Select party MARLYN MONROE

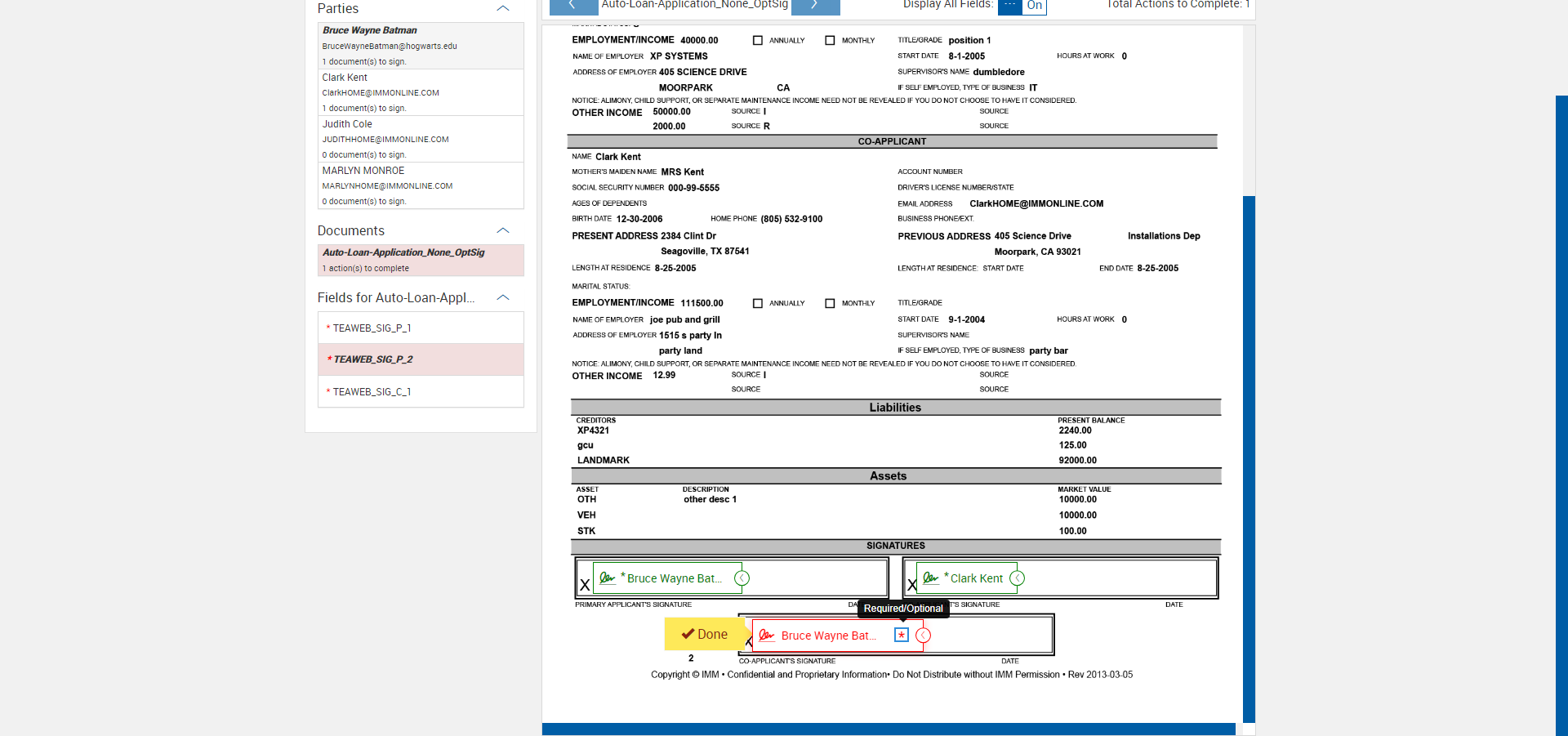421,185
